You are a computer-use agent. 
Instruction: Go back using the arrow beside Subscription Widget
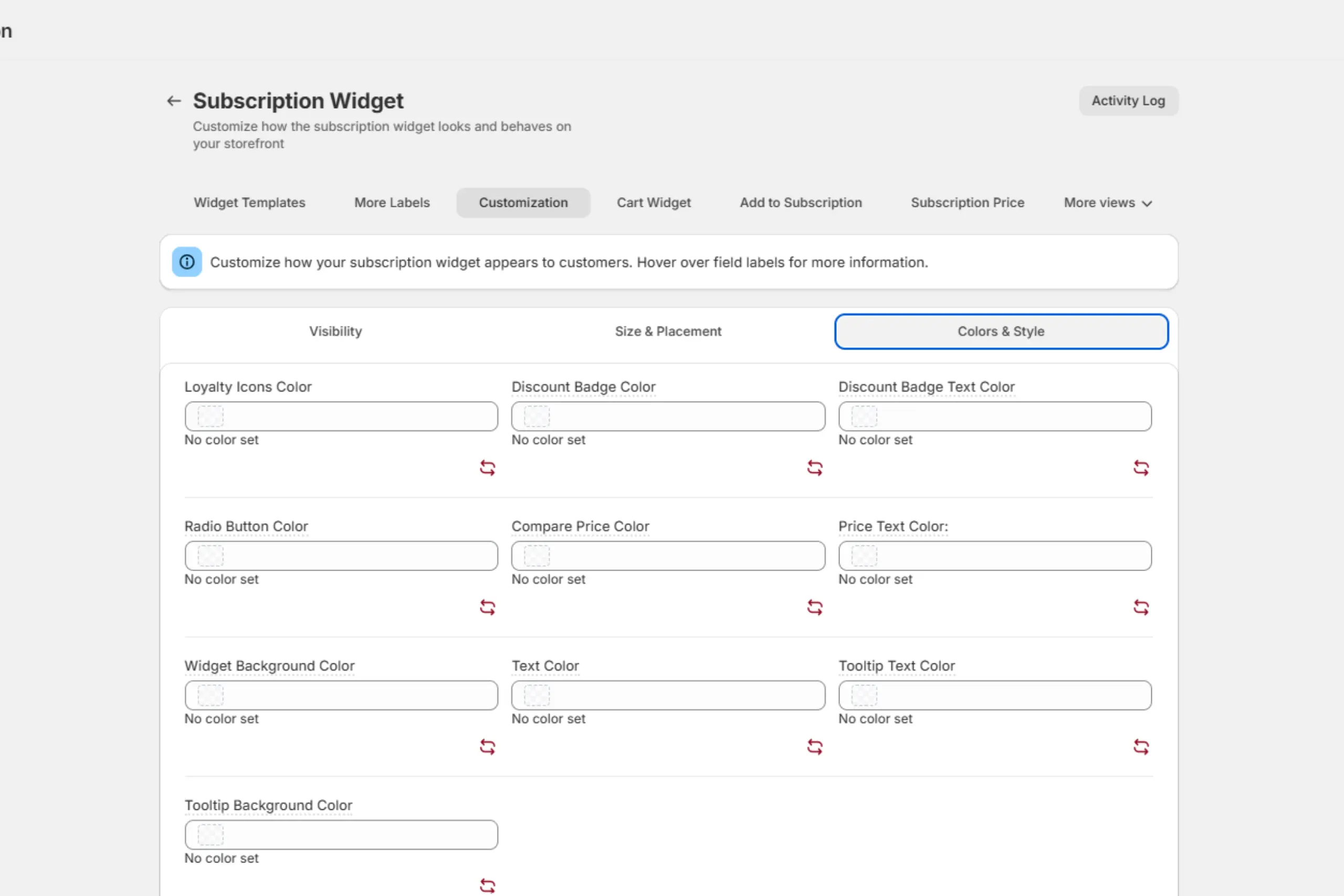[x=174, y=101]
